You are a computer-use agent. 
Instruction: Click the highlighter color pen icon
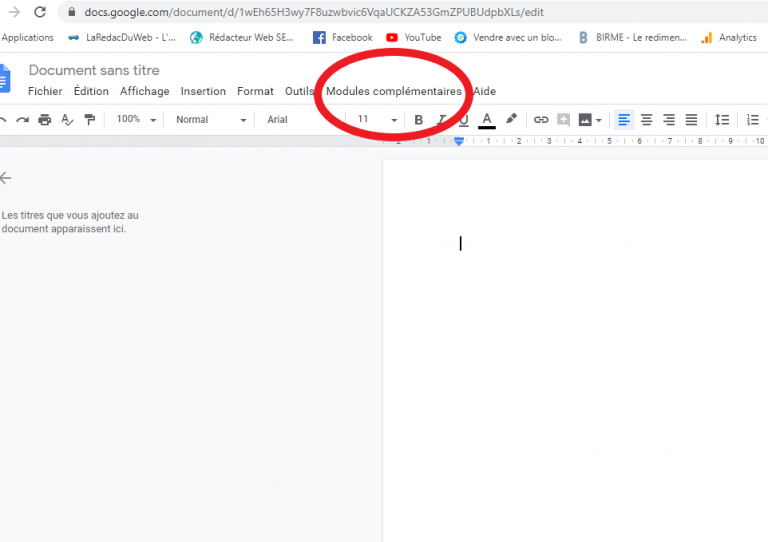click(x=512, y=119)
